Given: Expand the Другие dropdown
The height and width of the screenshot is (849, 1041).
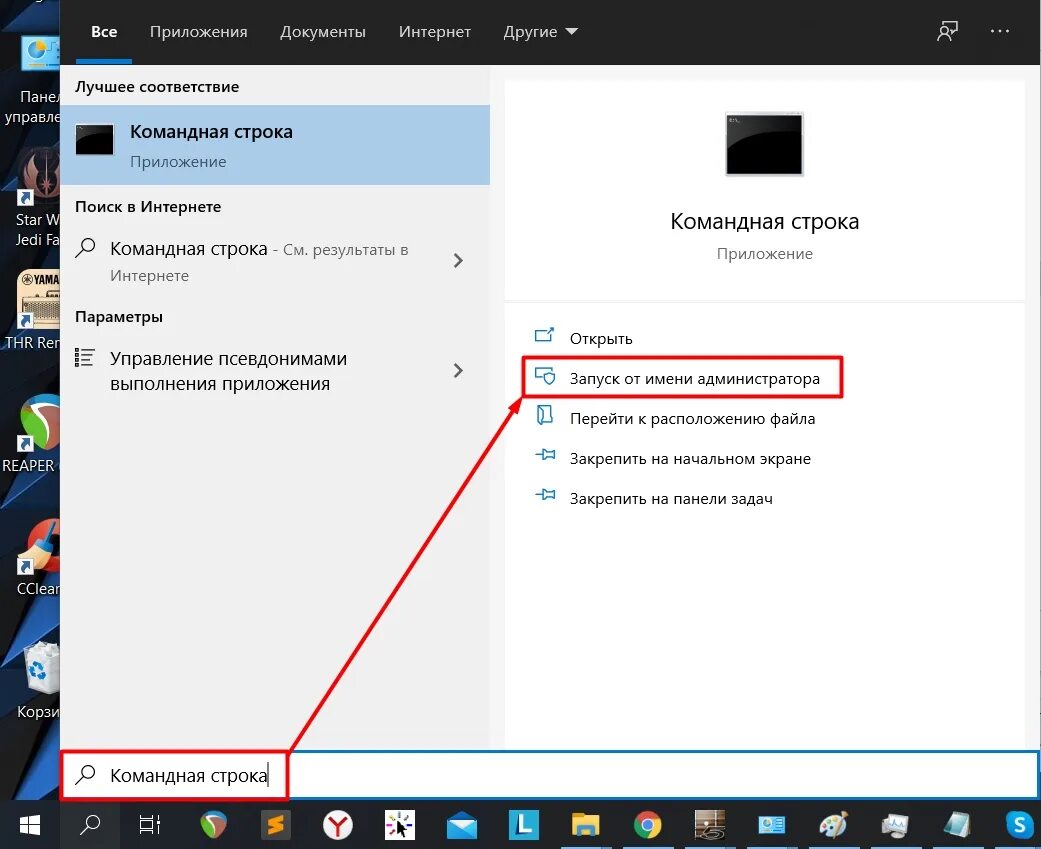Looking at the screenshot, I should pyautogui.click(x=540, y=32).
